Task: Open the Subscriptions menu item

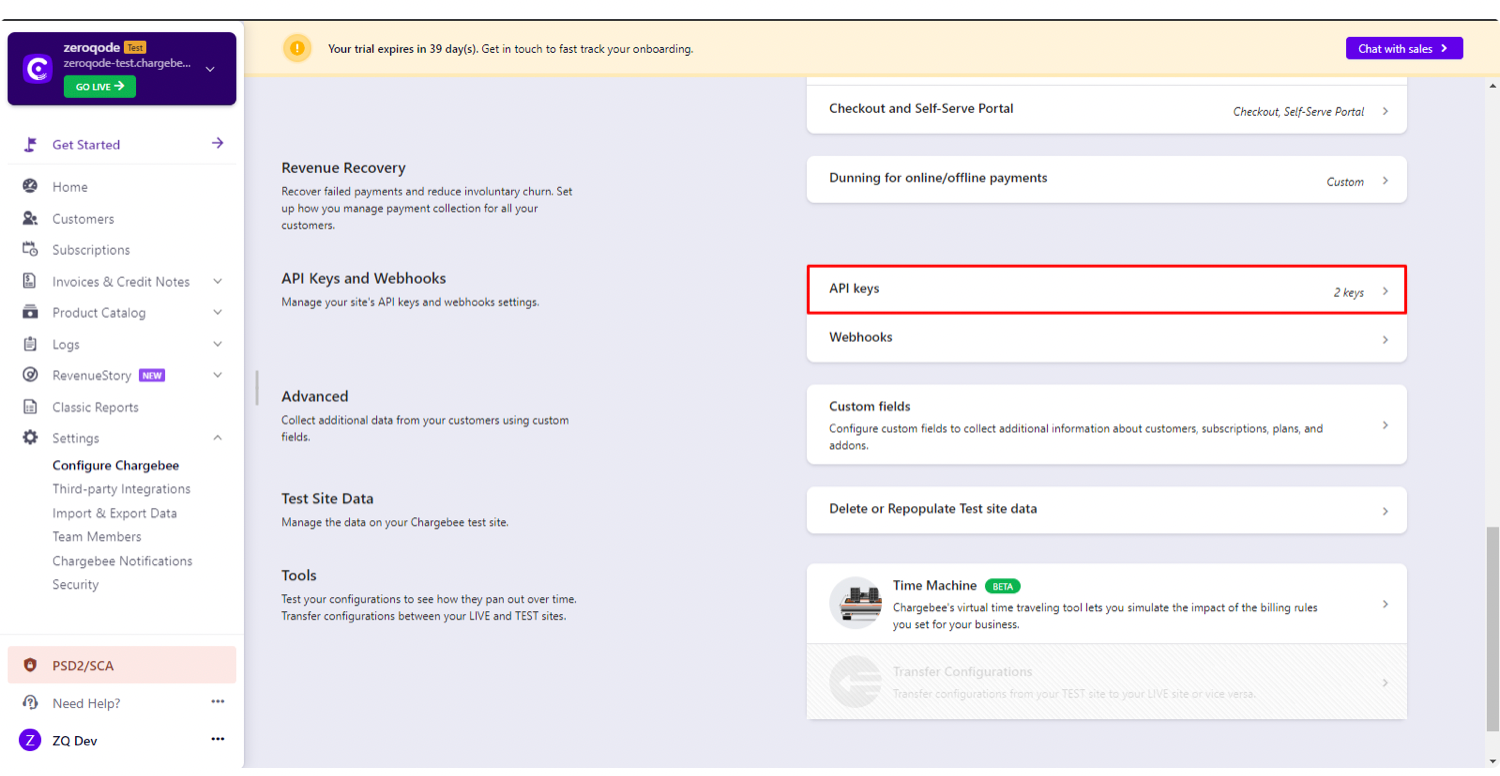Action: [x=91, y=250]
